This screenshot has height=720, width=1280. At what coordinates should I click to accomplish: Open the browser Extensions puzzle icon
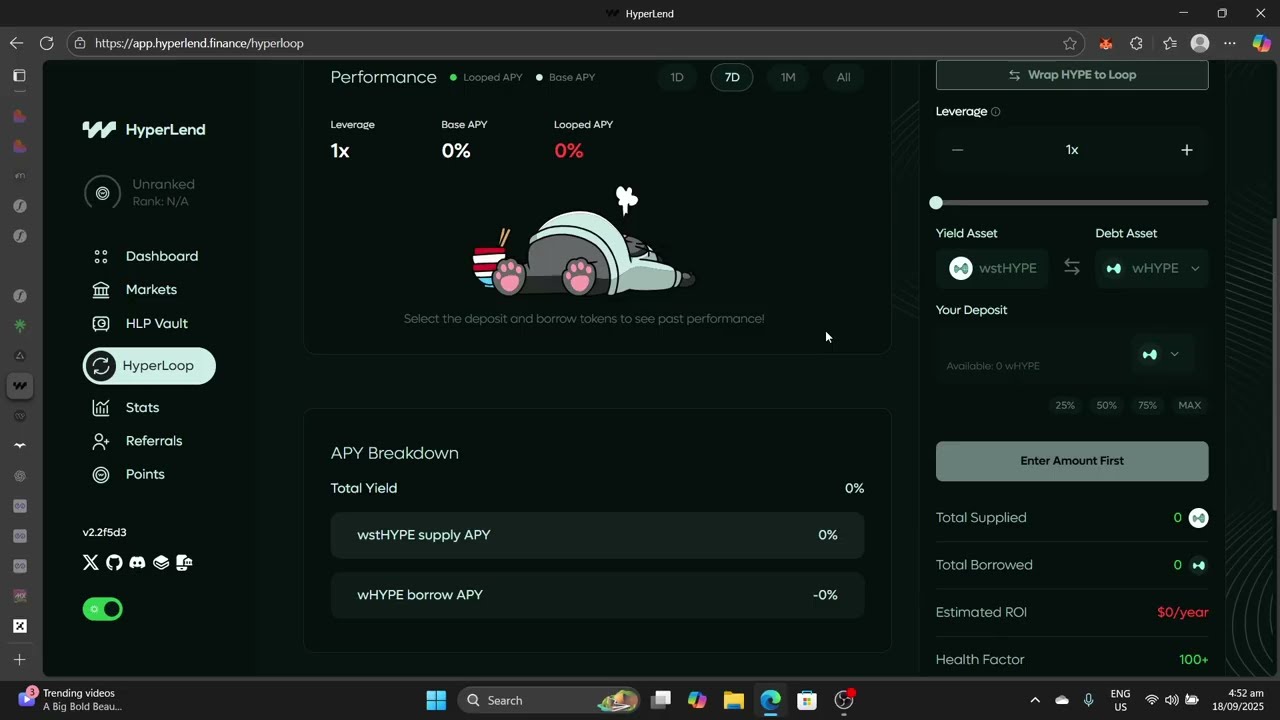[x=1136, y=43]
